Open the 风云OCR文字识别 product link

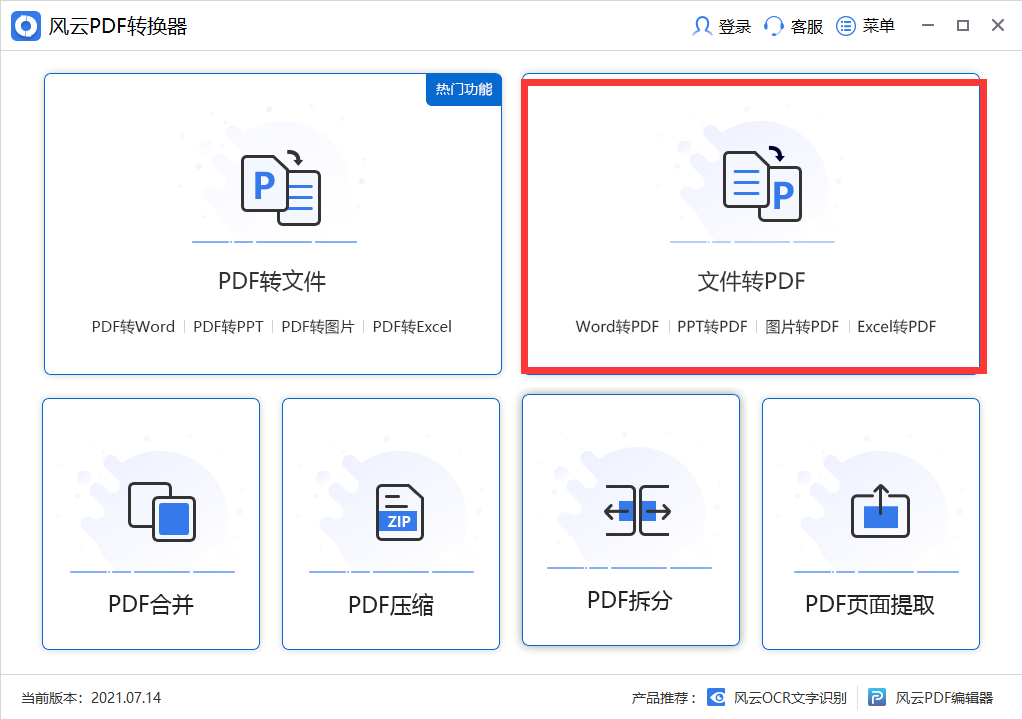[x=790, y=697]
